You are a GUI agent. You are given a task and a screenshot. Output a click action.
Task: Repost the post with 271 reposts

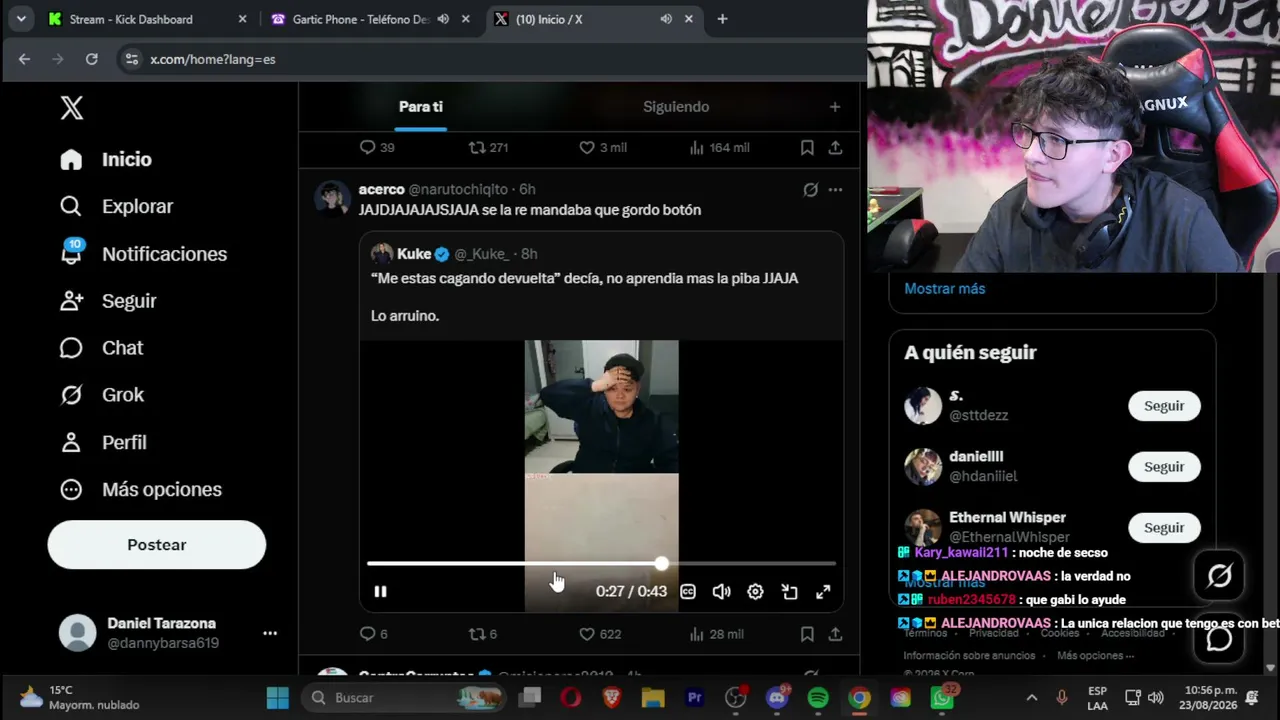pos(488,147)
